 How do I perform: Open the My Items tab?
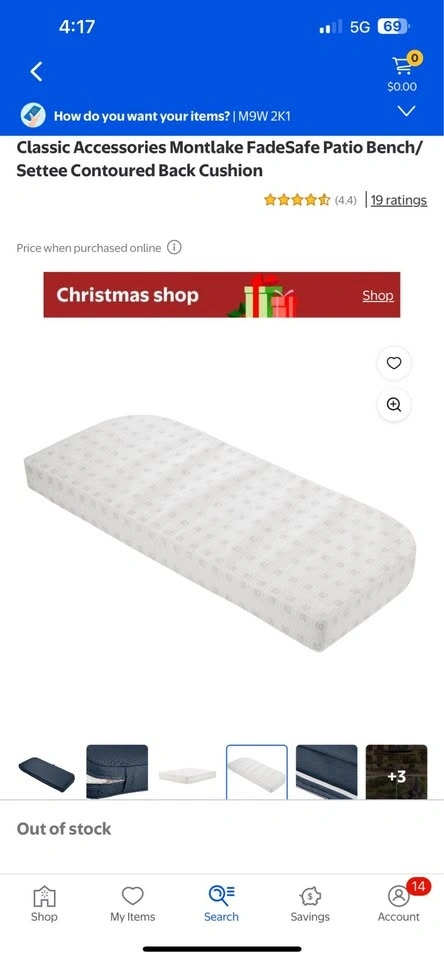[x=132, y=904]
